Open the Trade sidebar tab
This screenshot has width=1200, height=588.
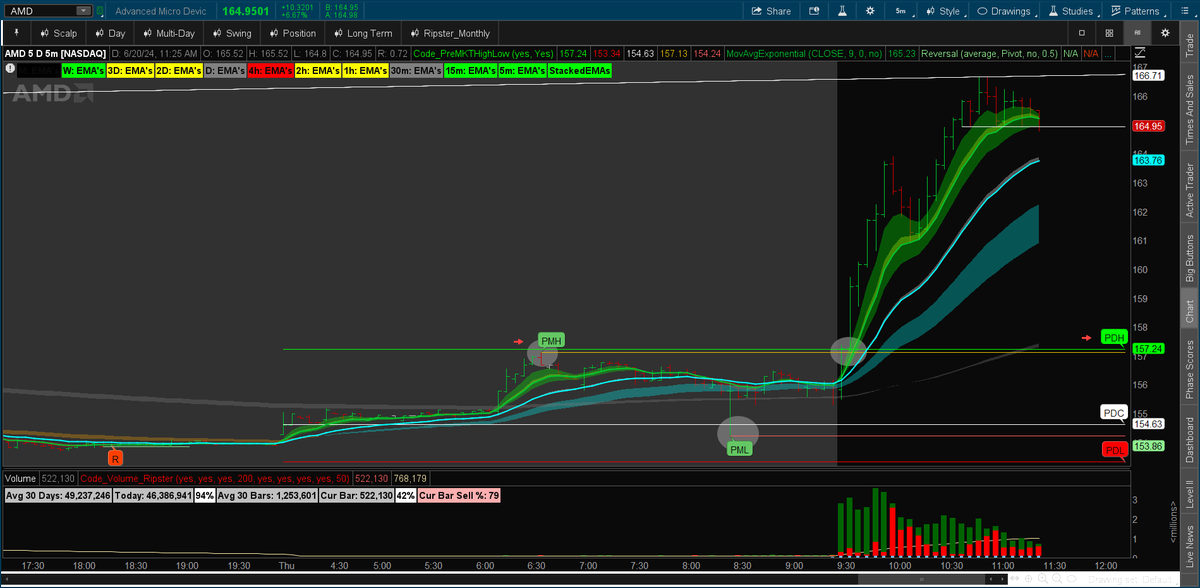point(1189,44)
